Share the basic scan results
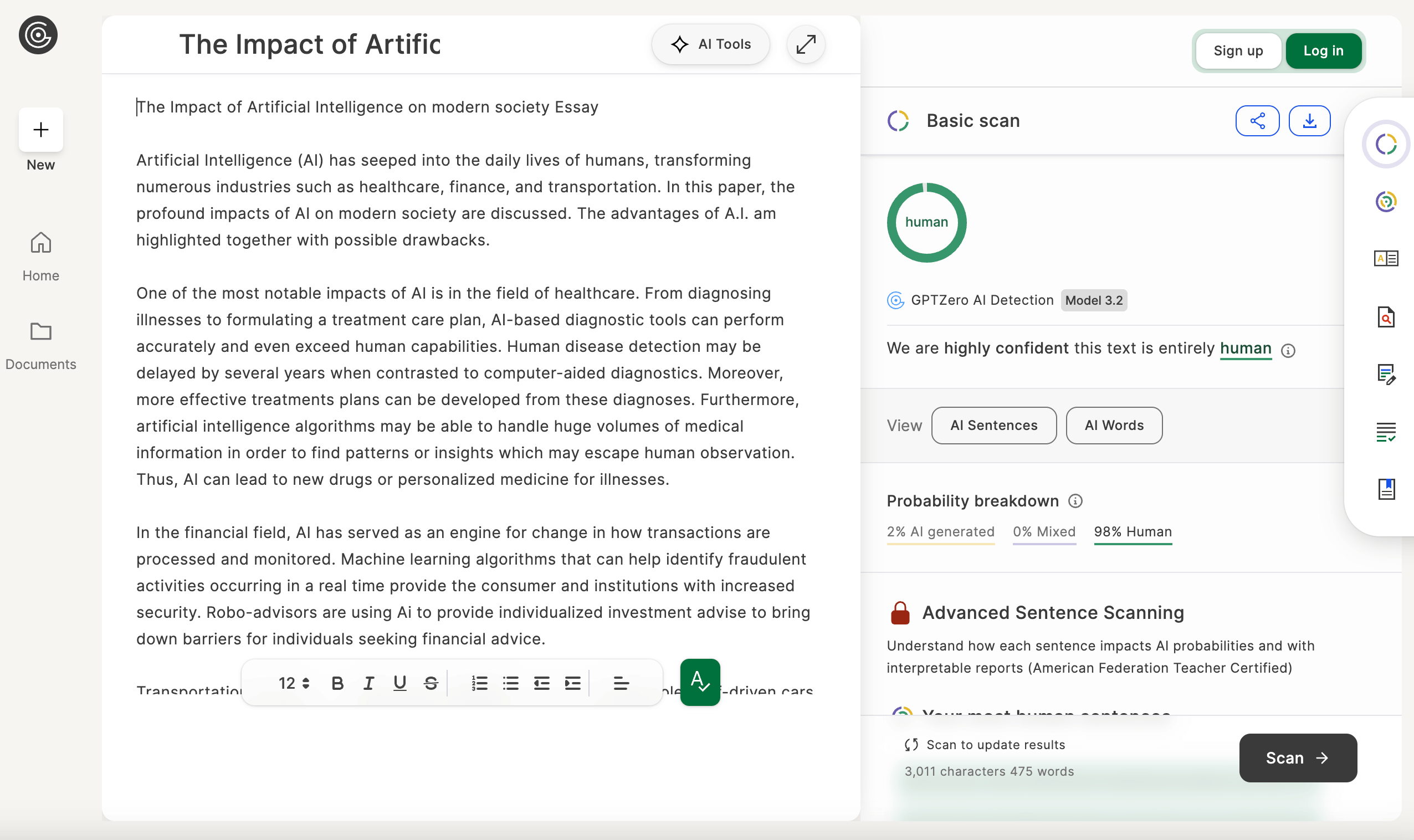Viewport: 1414px width, 840px height. [1257, 121]
